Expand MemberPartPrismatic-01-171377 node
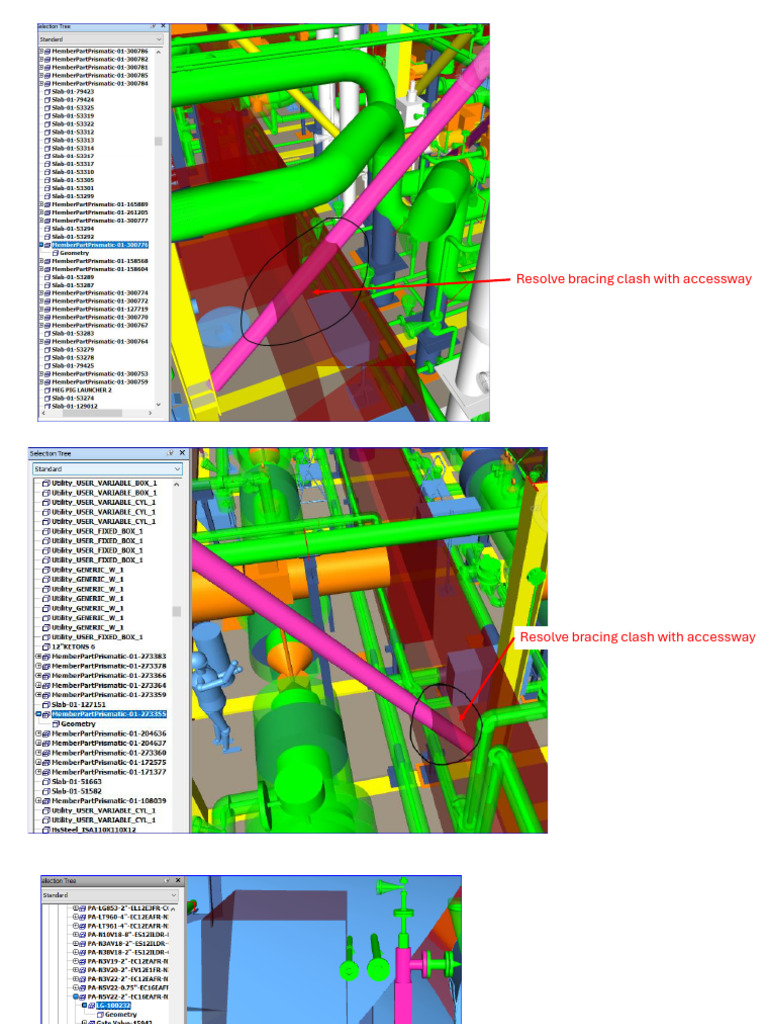This screenshot has height=1024, width=768. [38, 772]
